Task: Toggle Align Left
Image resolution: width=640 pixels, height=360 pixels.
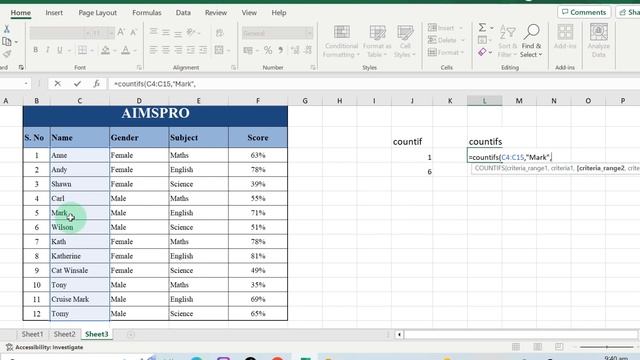Action: (x=153, y=50)
